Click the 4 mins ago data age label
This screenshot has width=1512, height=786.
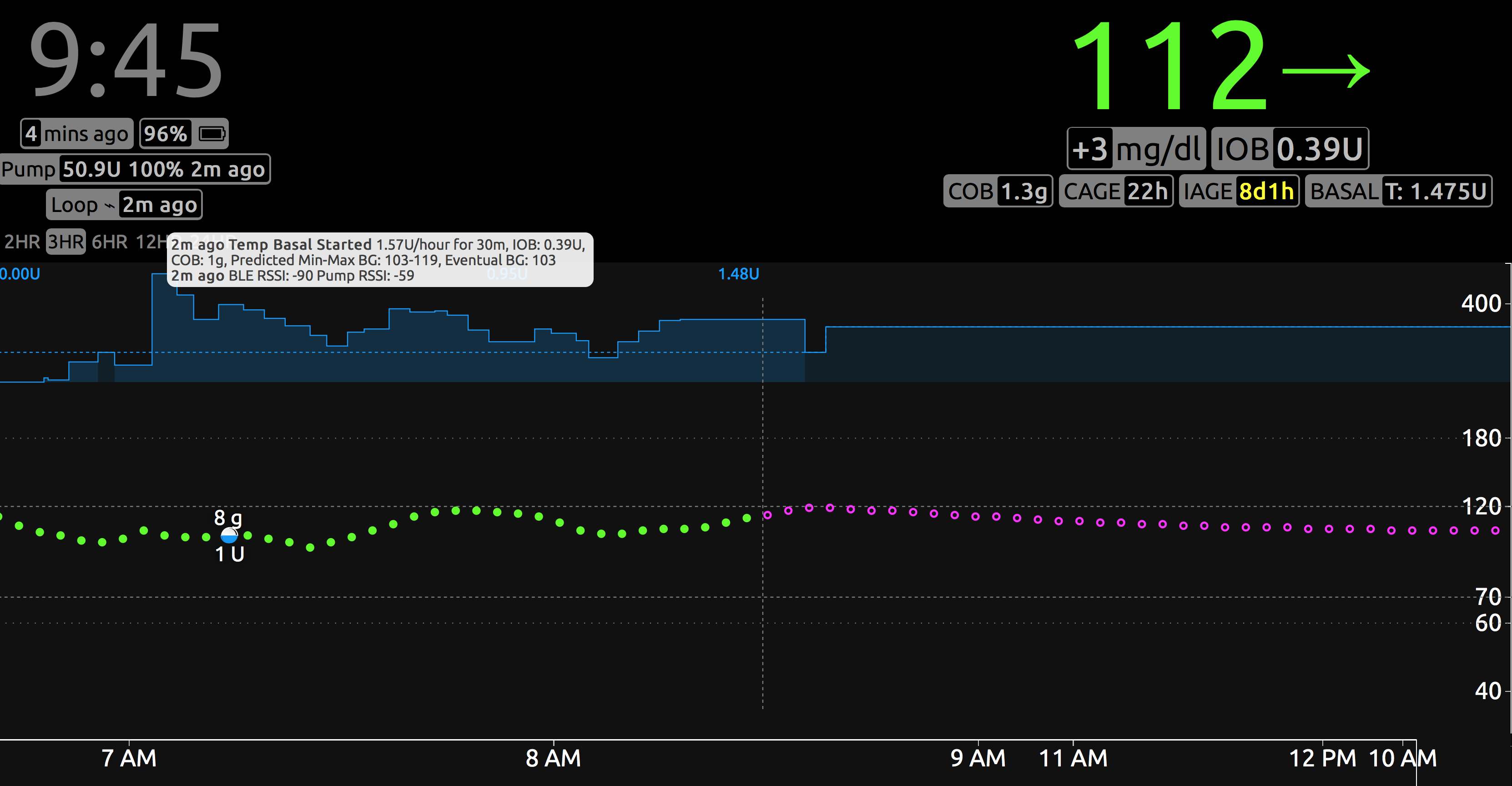click(77, 134)
